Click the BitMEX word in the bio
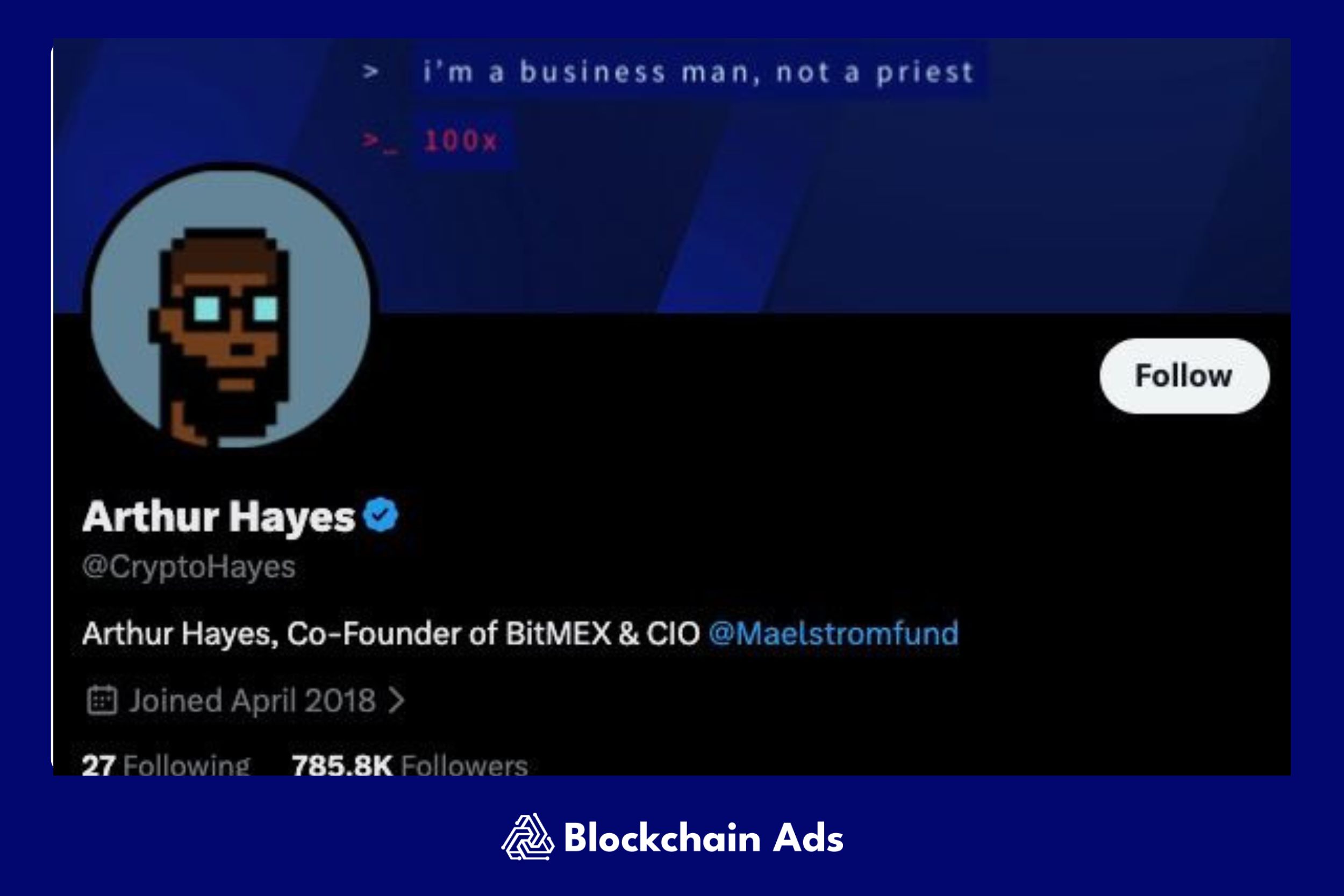1344x896 pixels. (558, 634)
